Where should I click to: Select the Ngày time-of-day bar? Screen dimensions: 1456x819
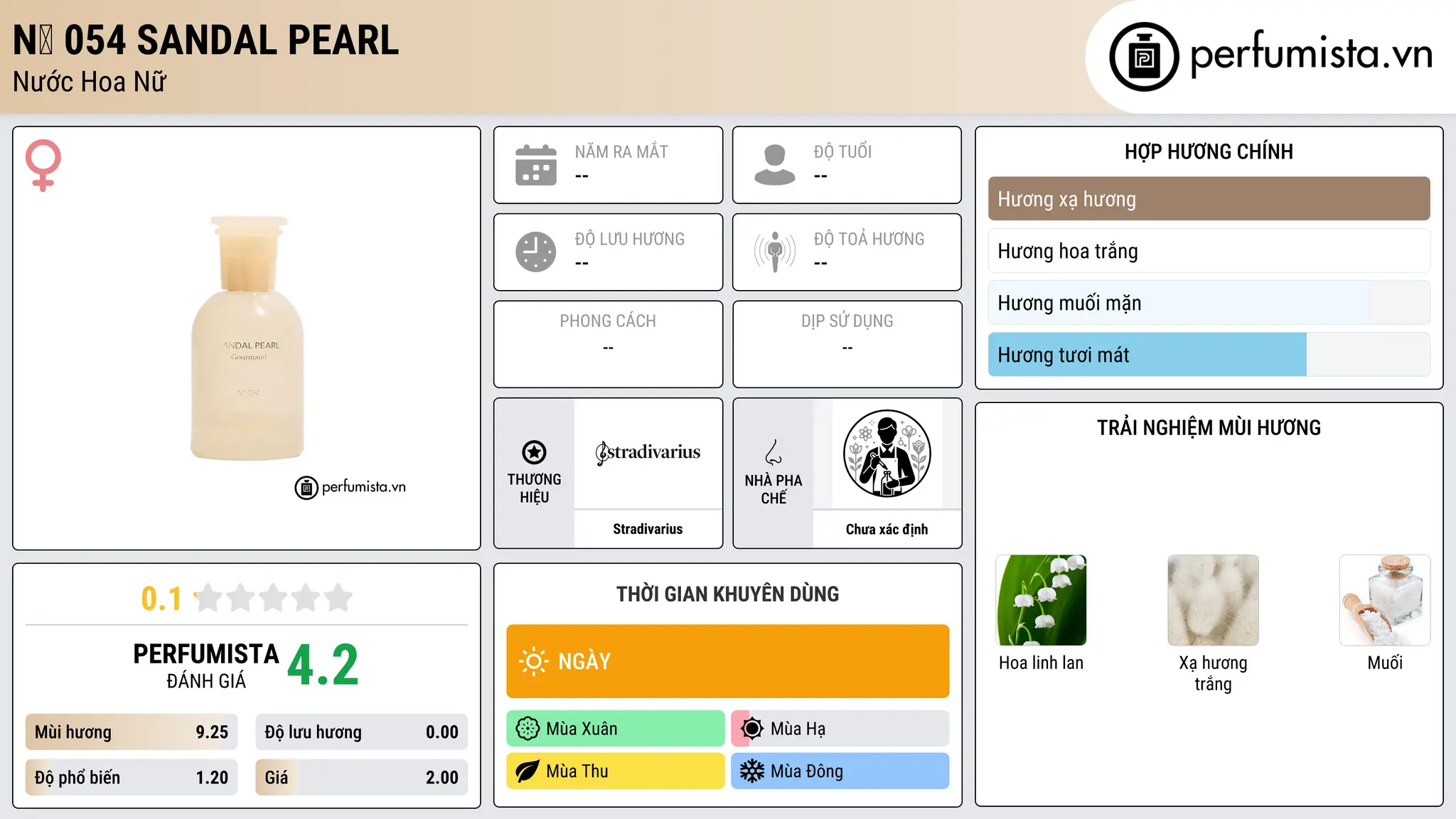click(728, 661)
